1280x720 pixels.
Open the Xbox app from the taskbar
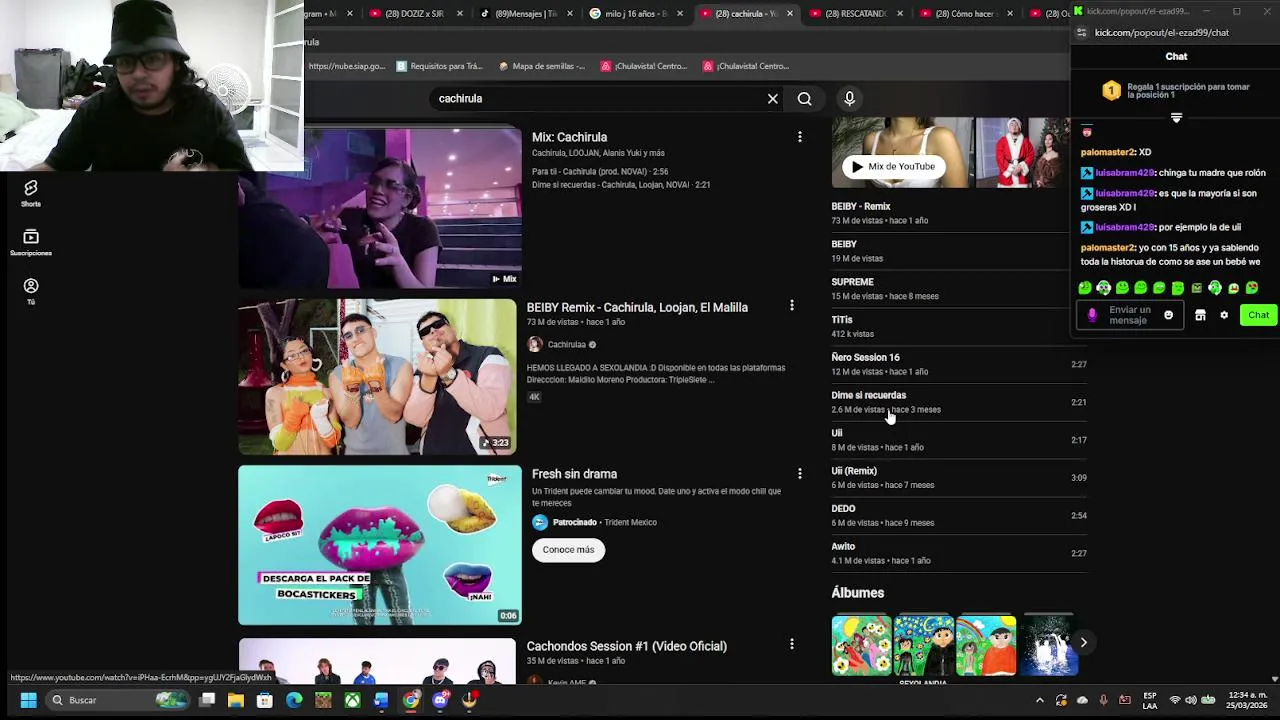pos(352,700)
